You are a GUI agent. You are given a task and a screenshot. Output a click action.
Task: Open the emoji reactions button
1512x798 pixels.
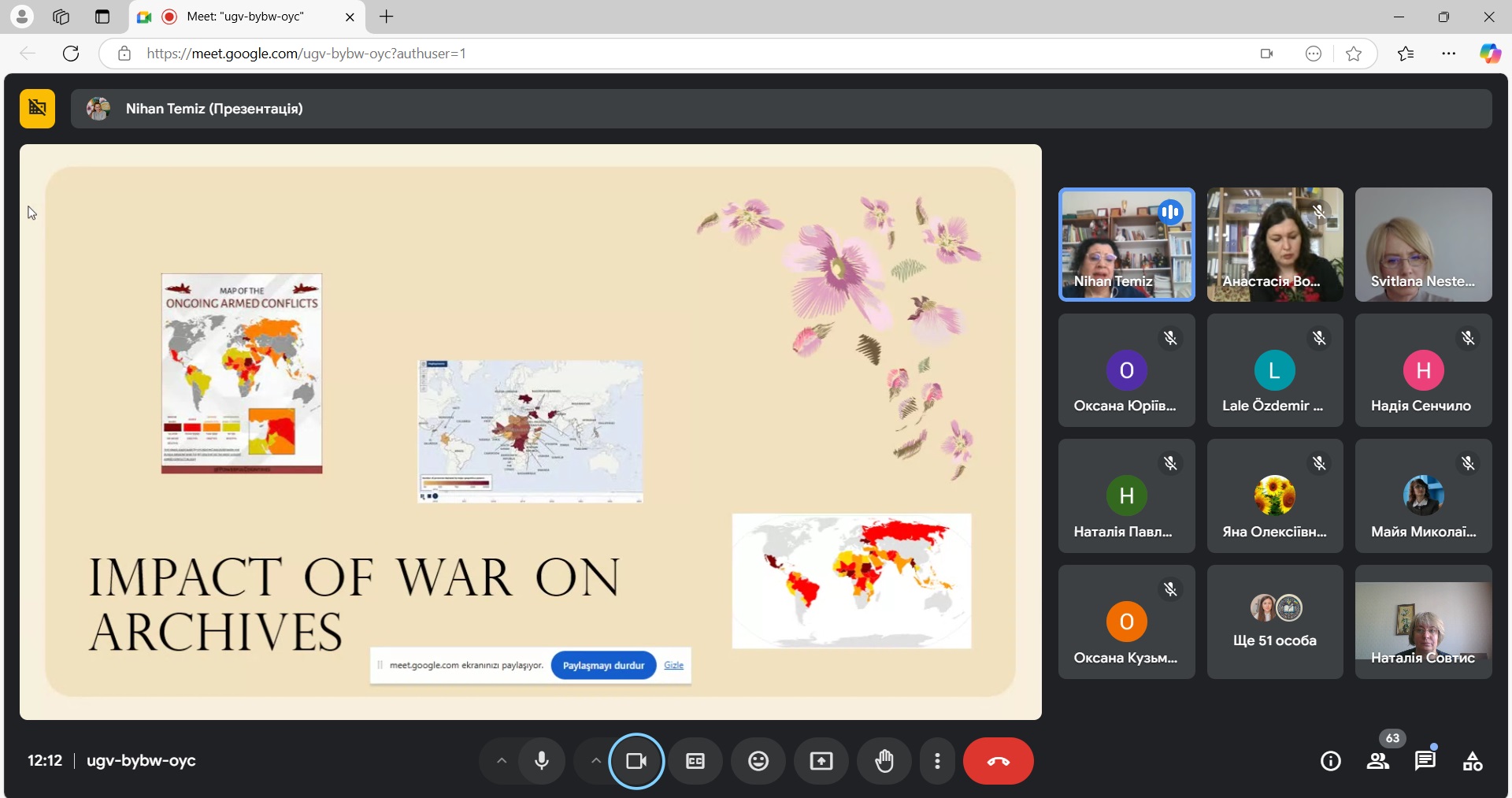point(758,761)
